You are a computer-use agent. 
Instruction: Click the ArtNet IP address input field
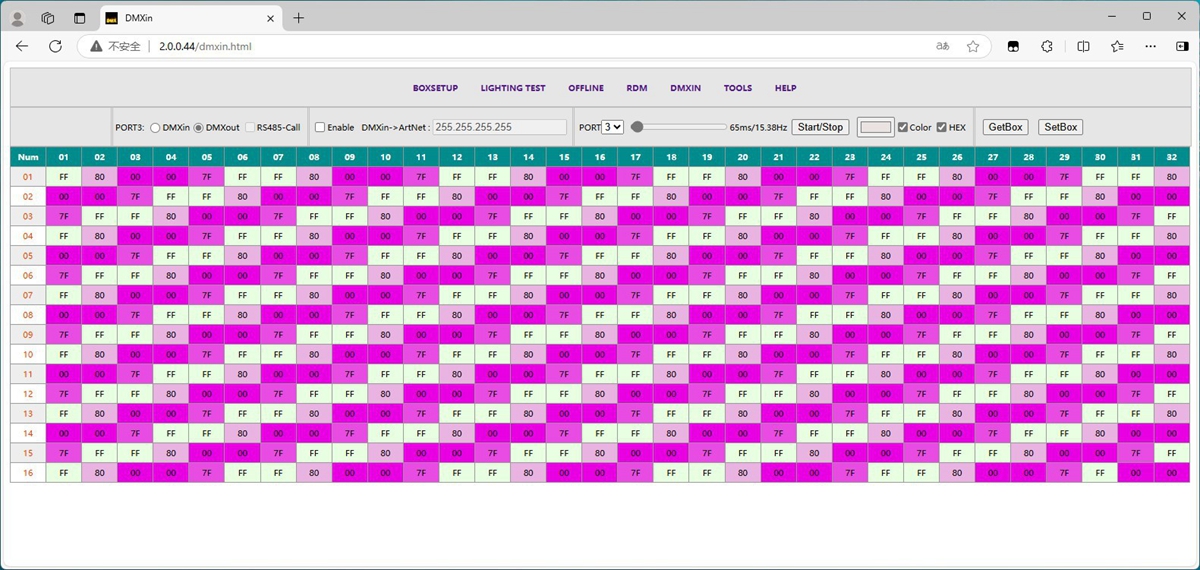(x=500, y=127)
